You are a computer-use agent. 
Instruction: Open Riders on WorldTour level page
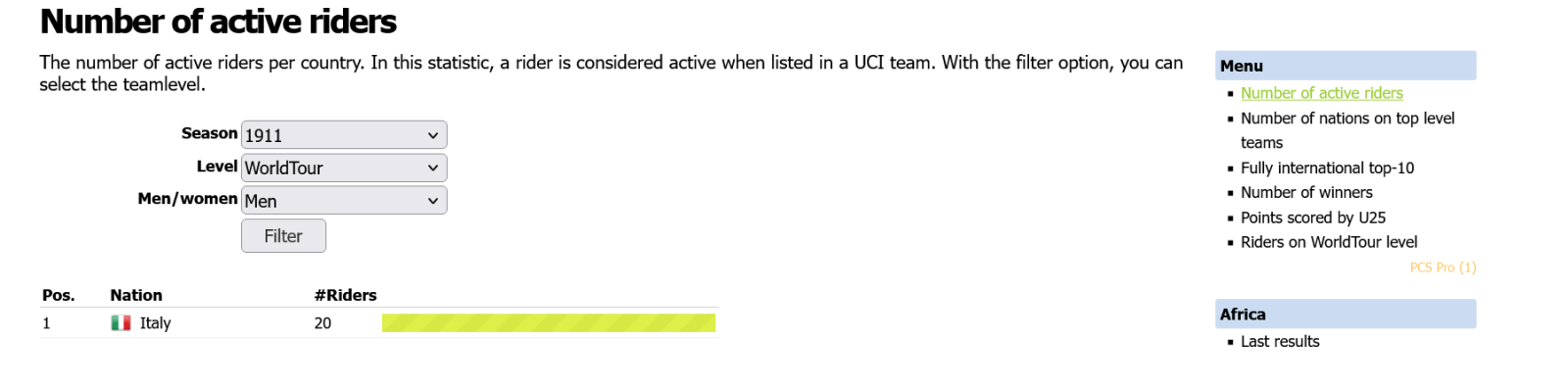point(1329,242)
